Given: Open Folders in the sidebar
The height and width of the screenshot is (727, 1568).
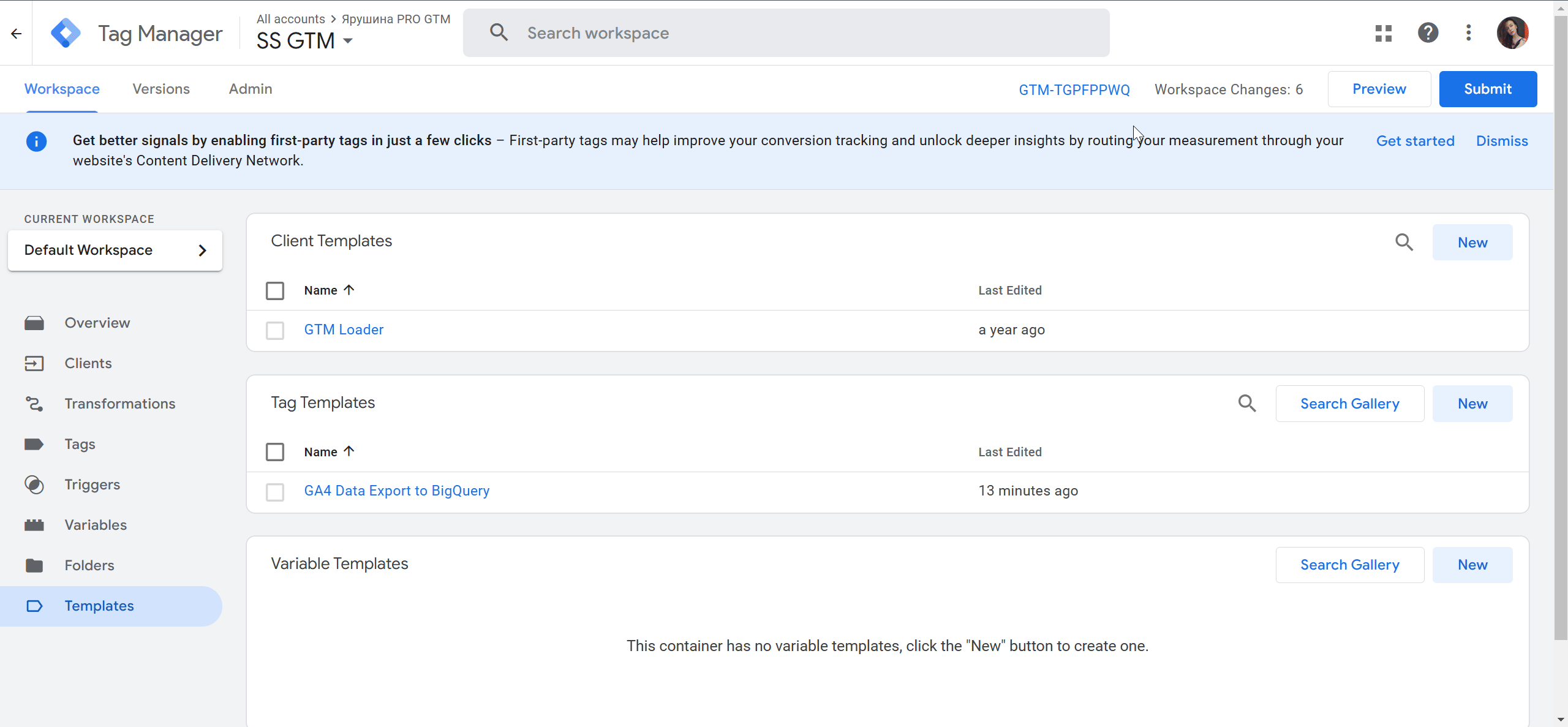Looking at the screenshot, I should pos(89,565).
